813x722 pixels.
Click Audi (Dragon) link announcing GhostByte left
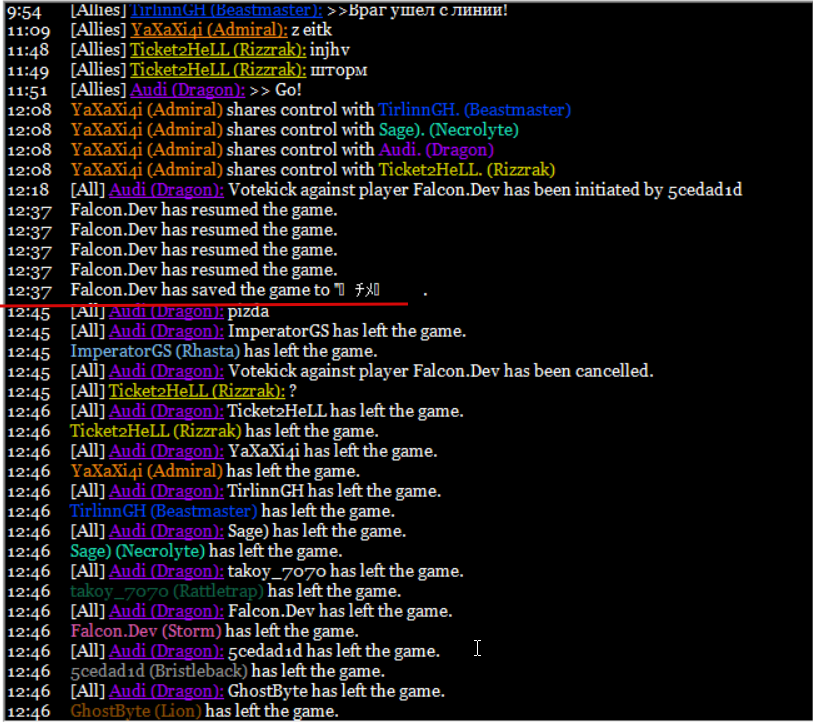166,691
